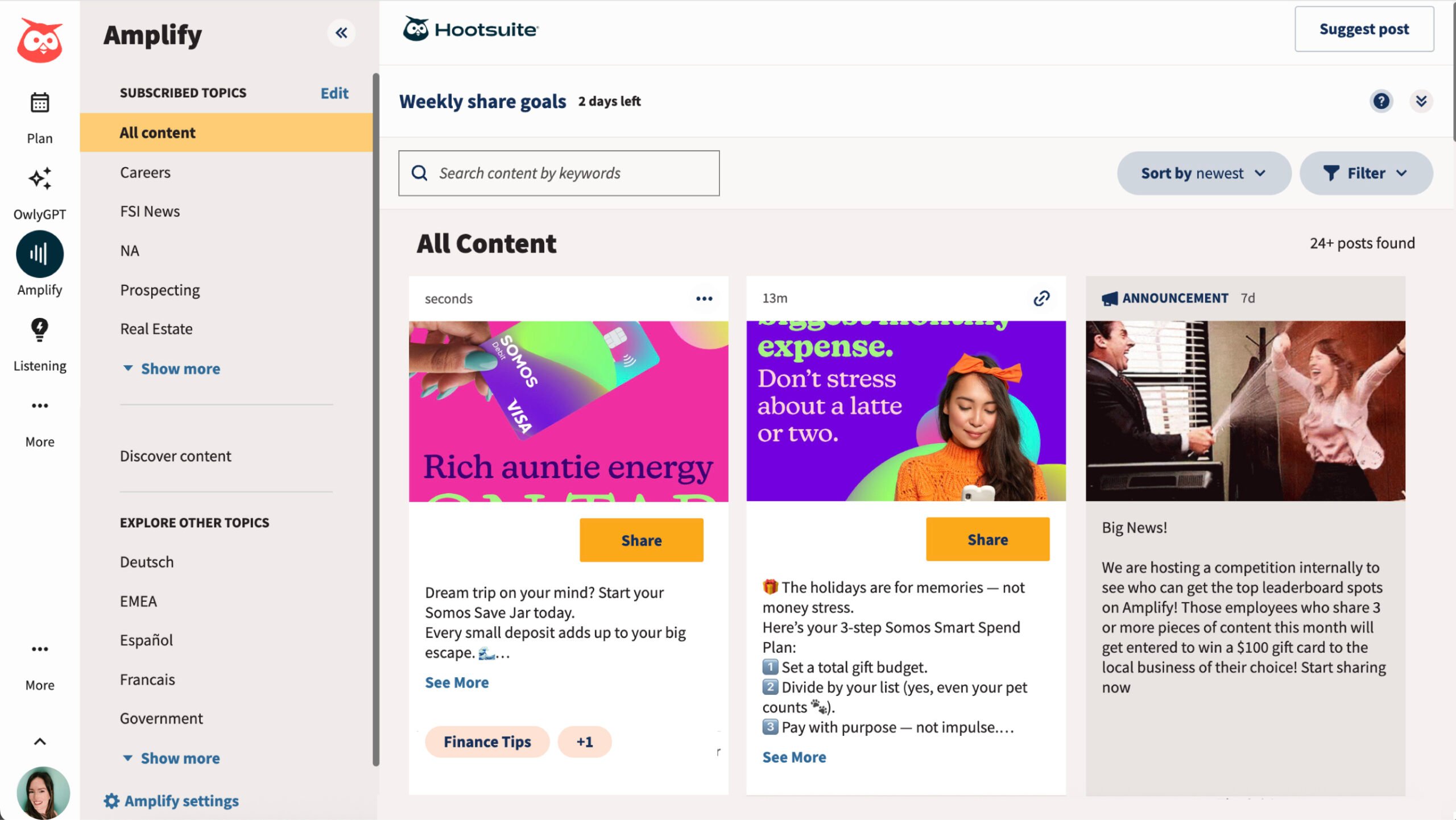Screen dimensions: 1456x820
Task: Collapse the Amplify sidebar panel
Action: point(341,33)
